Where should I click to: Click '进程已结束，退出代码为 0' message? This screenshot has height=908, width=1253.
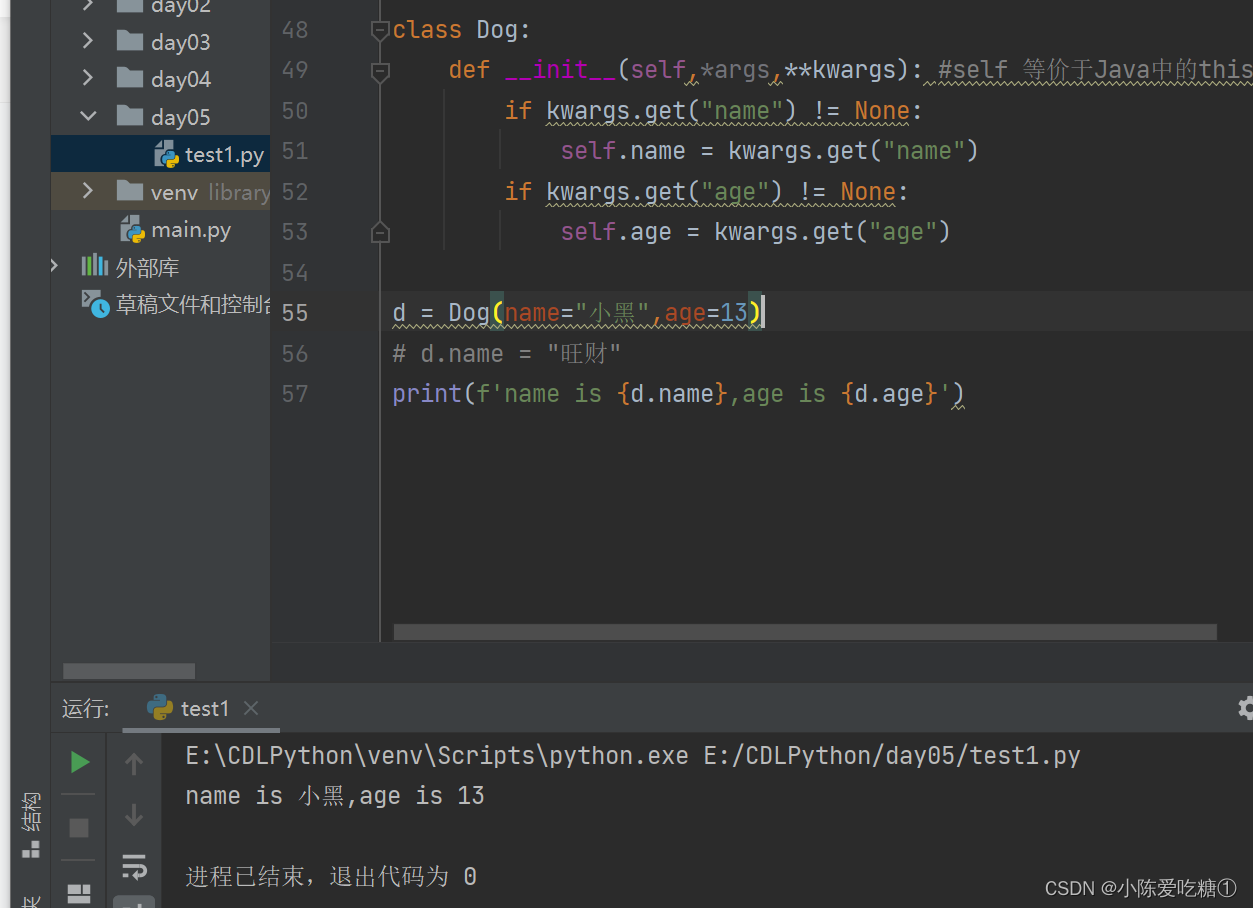click(x=331, y=877)
